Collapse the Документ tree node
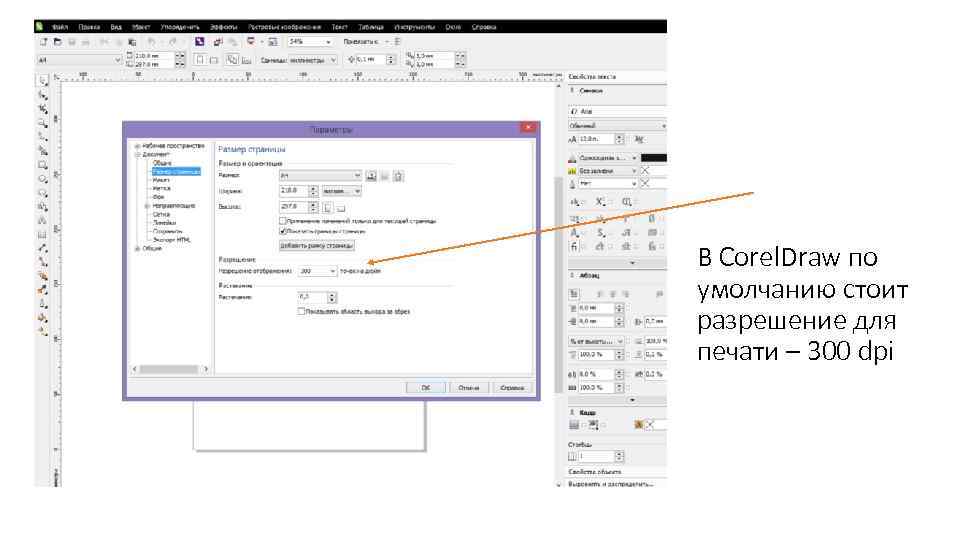 click(x=137, y=155)
